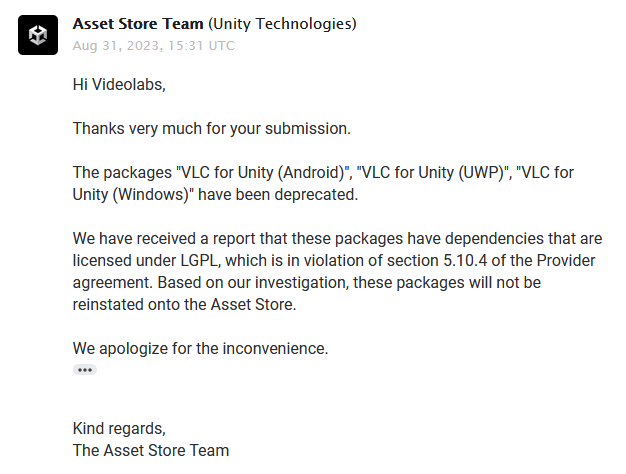Viewport: 626px width, 474px height.
Task: Click "Thanks very much for your submission" line
Action: (x=212, y=128)
